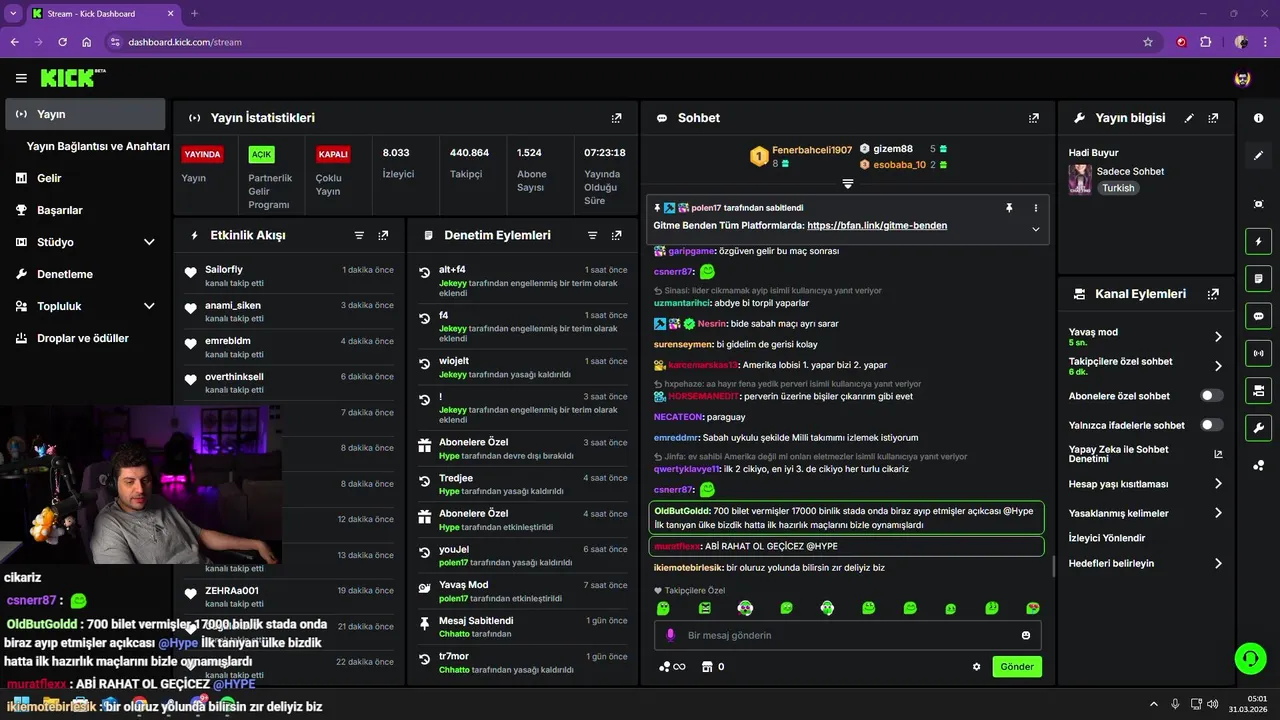The height and width of the screenshot is (720, 1280).
Task: Enable Yalnızca ifadelerle sohbet toggle
Action: click(x=1211, y=425)
